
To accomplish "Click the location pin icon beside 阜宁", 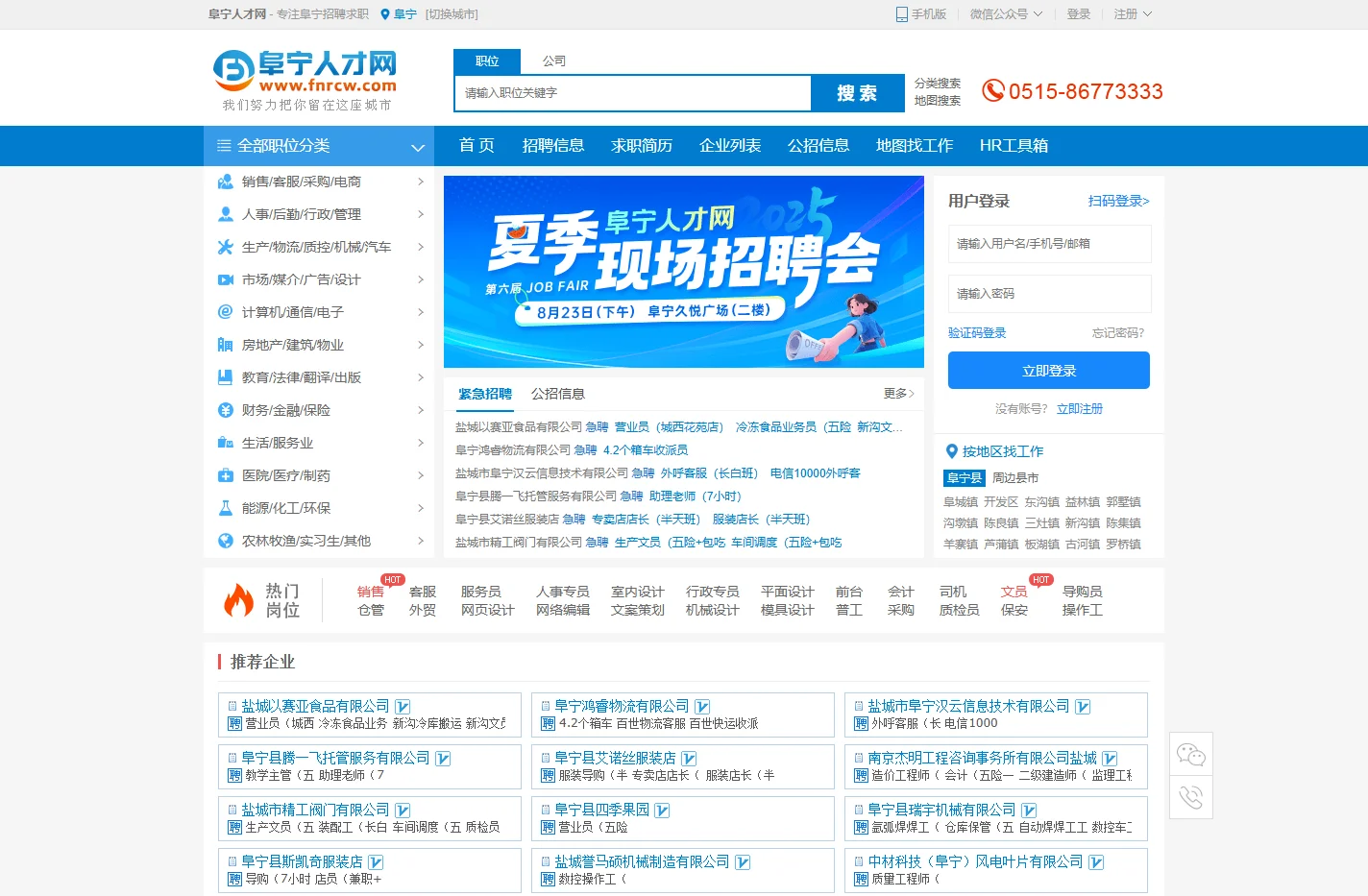I will pyautogui.click(x=385, y=14).
